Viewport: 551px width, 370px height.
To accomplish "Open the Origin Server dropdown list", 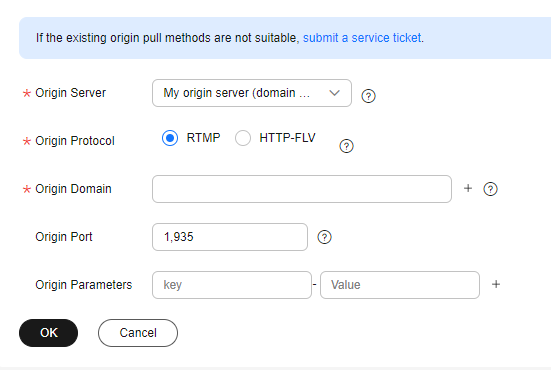I will (x=252, y=93).
